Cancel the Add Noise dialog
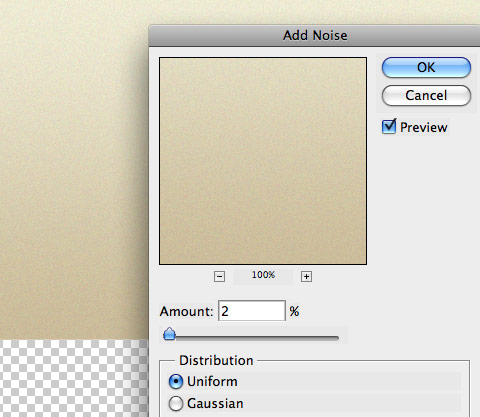The width and height of the screenshot is (480, 417). click(426, 96)
